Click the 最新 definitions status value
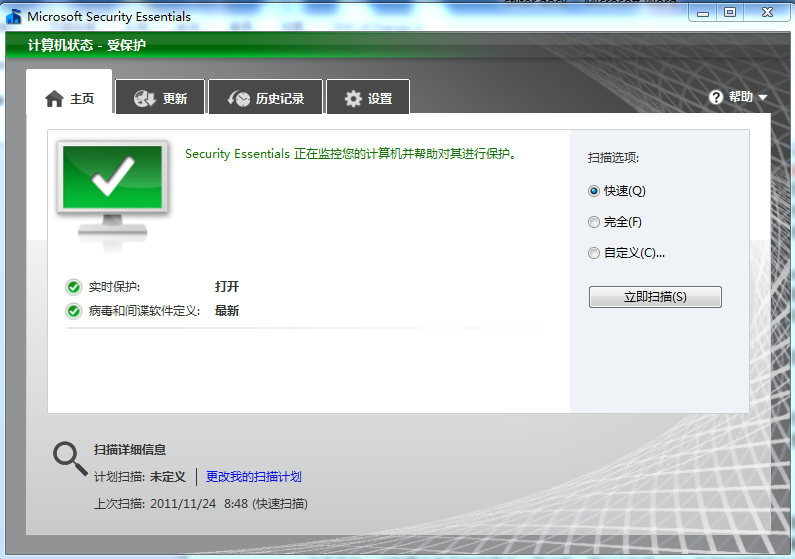Viewport: 795px width, 559px height. pos(227,311)
